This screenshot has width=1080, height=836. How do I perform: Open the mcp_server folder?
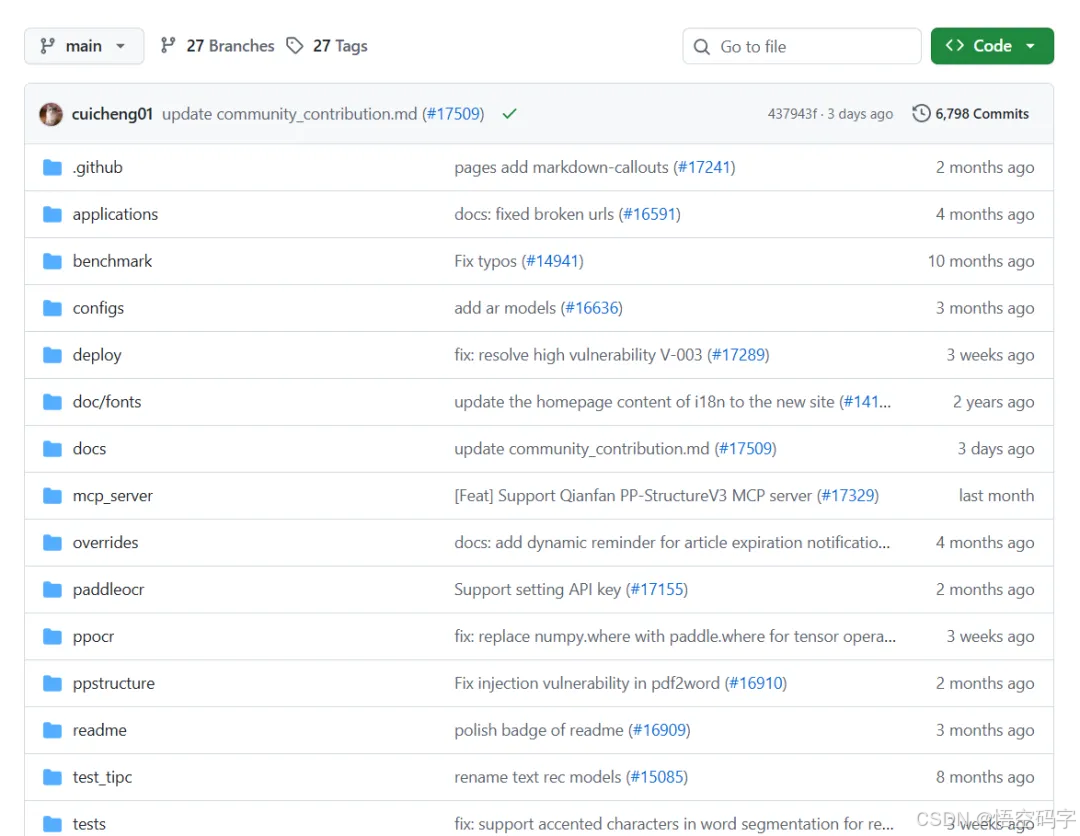pos(113,496)
